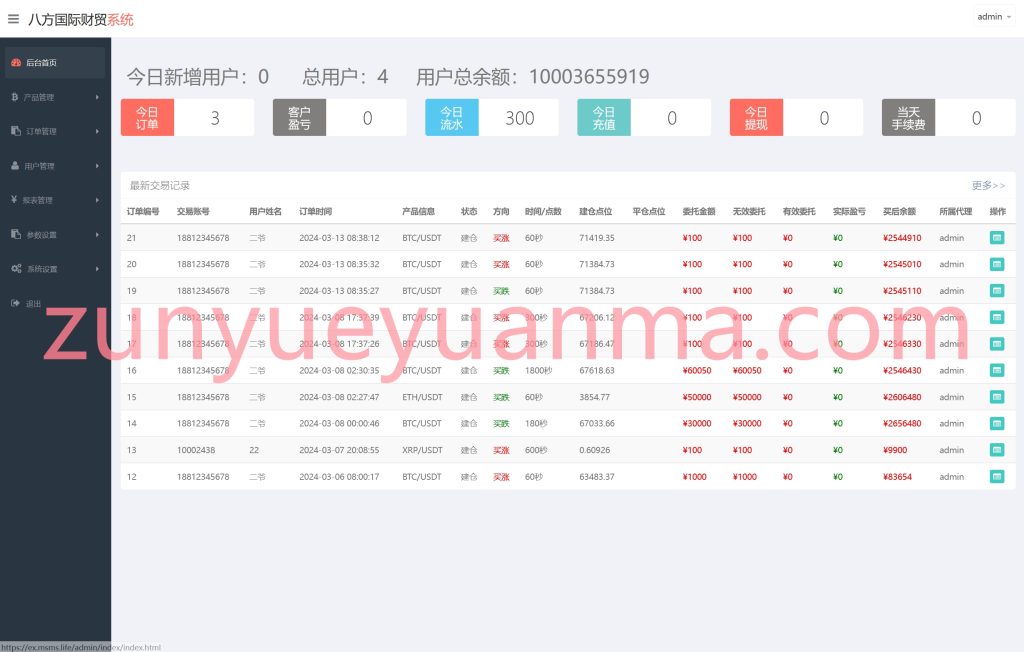This screenshot has height=652, width=1024.
Task: Open 用户管理 menu item
Action: (56, 166)
